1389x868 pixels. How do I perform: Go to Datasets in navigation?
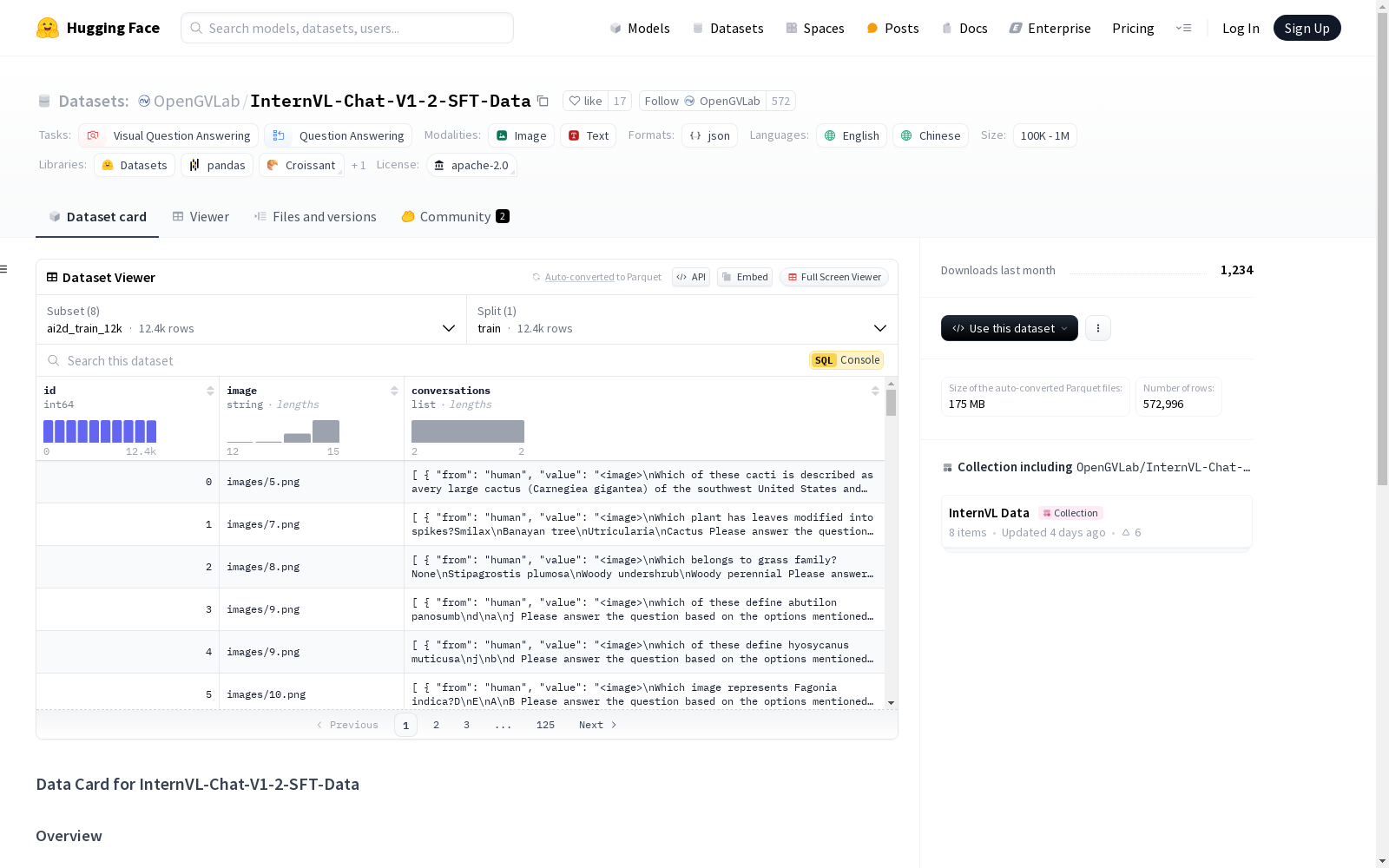click(727, 28)
